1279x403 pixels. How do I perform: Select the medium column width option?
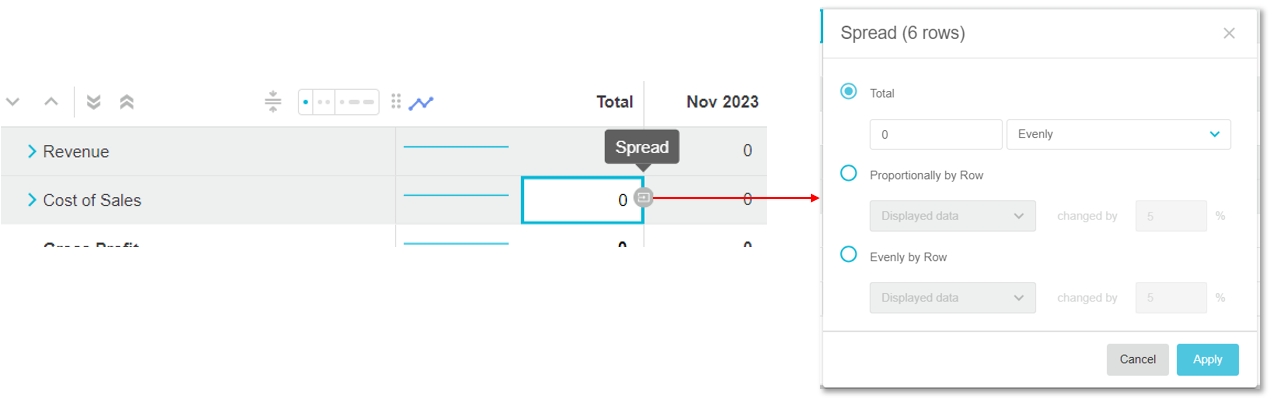pos(324,102)
